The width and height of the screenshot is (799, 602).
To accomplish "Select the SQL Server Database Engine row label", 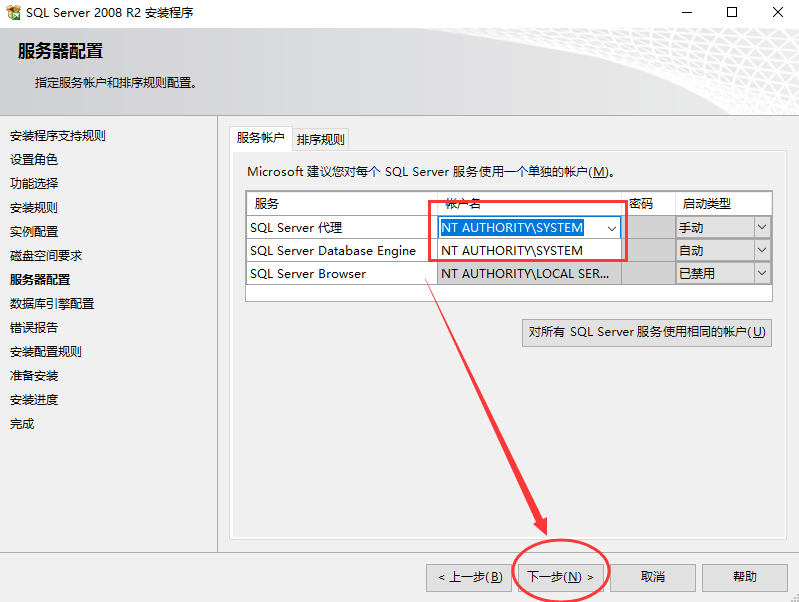I will click(x=333, y=251).
